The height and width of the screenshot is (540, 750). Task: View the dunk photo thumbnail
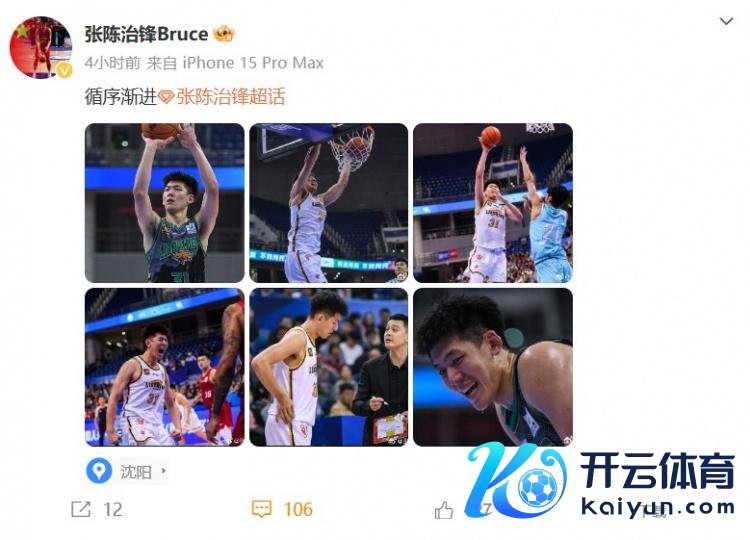(329, 203)
